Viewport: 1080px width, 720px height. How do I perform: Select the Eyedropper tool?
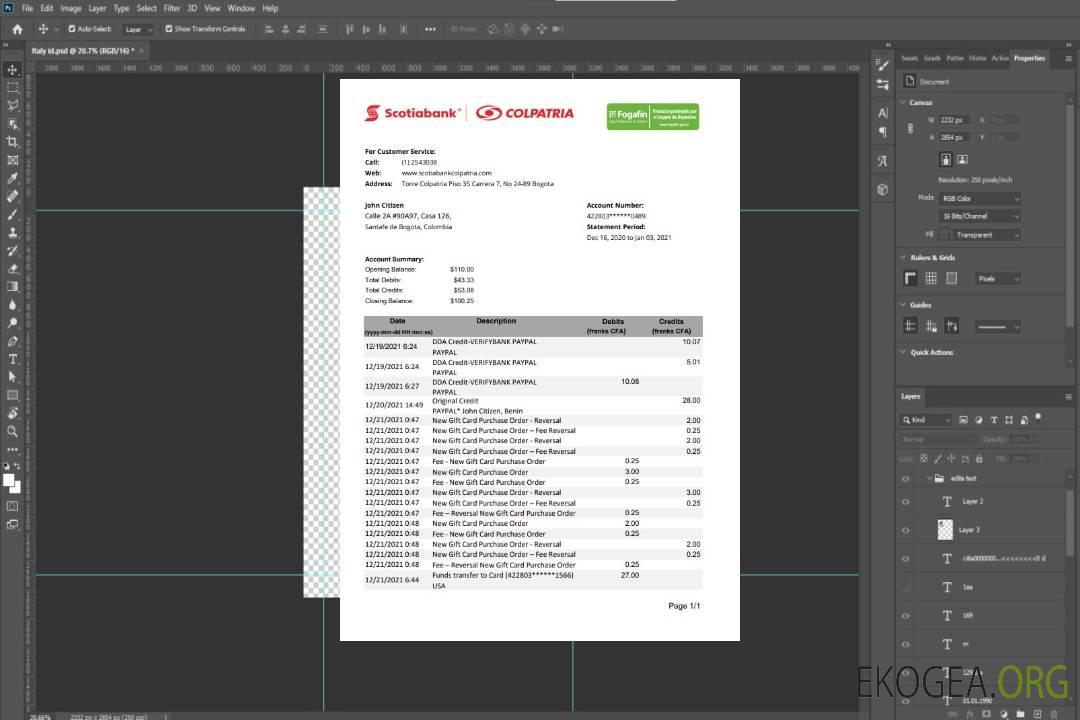click(12, 178)
